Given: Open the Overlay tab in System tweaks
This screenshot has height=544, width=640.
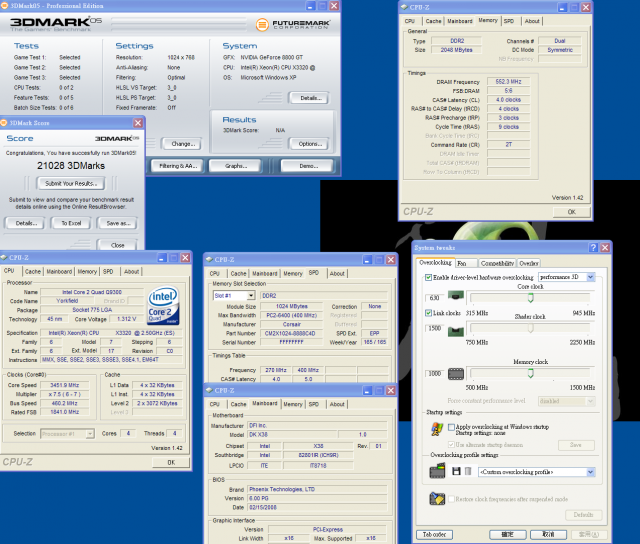Looking at the screenshot, I should (x=529, y=263).
